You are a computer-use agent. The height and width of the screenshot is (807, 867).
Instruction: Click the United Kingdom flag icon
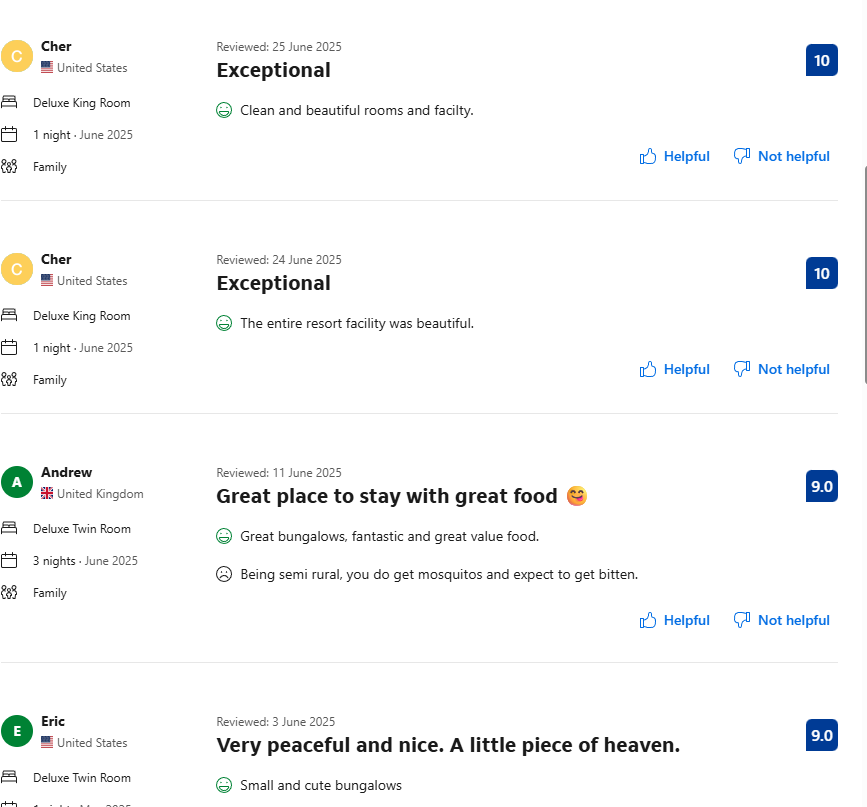point(47,494)
